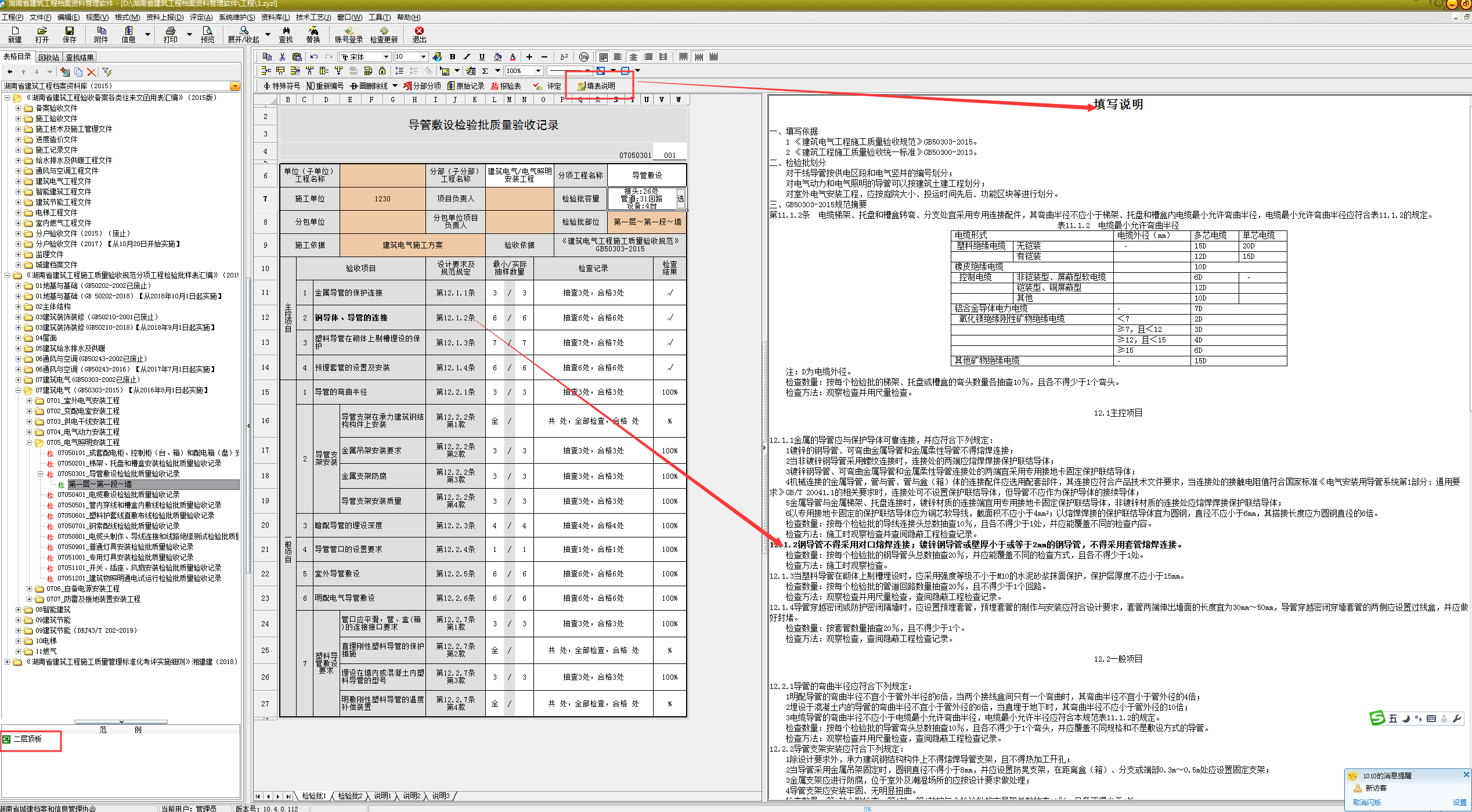Click the 账号登录 (Account login) icon
The width and height of the screenshot is (1472, 812).
[x=349, y=35]
